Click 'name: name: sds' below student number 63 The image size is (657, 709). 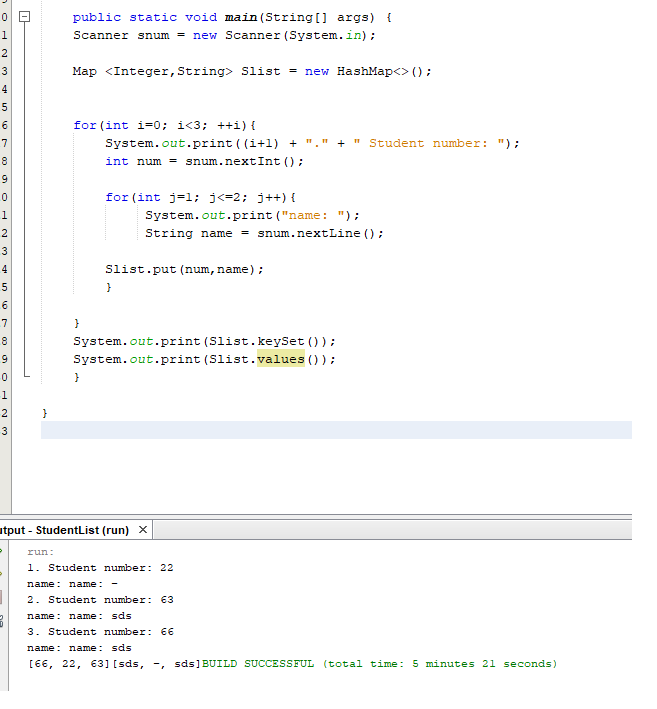click(79, 616)
